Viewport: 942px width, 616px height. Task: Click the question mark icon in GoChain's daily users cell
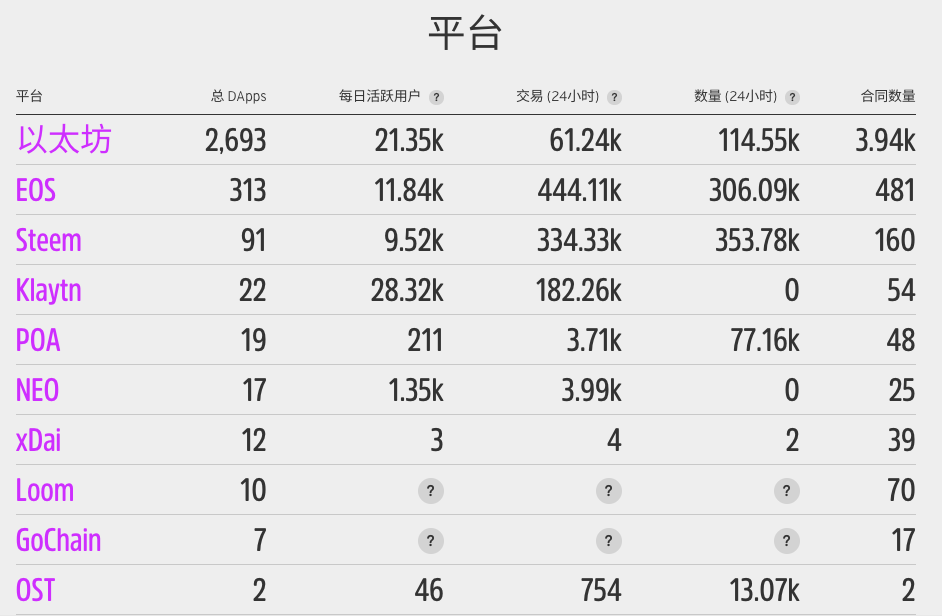click(430, 541)
